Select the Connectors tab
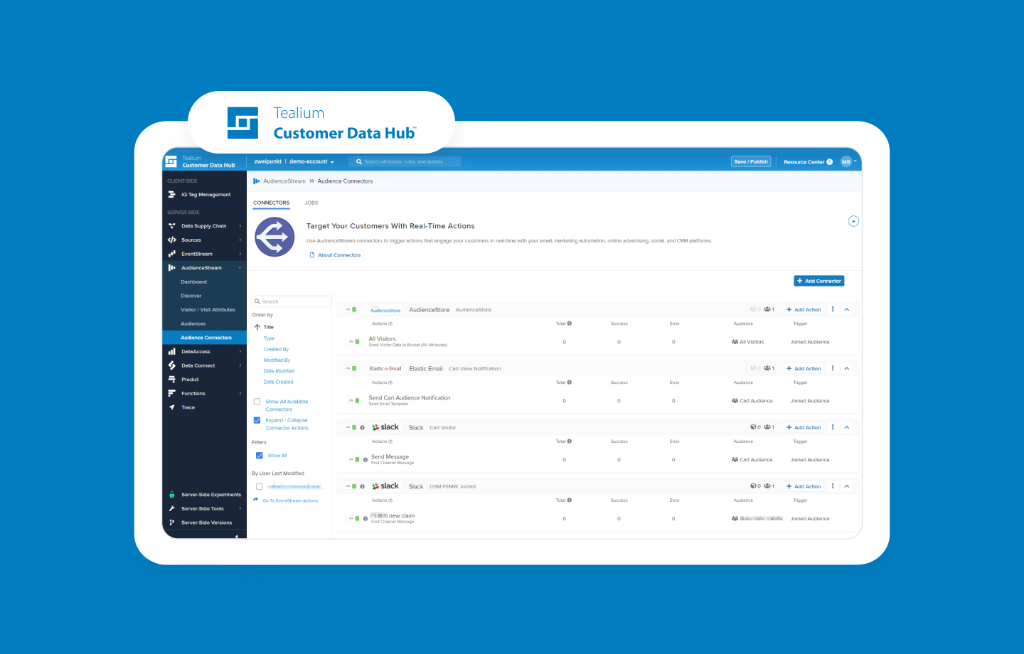The width and height of the screenshot is (1024, 654). pos(271,203)
